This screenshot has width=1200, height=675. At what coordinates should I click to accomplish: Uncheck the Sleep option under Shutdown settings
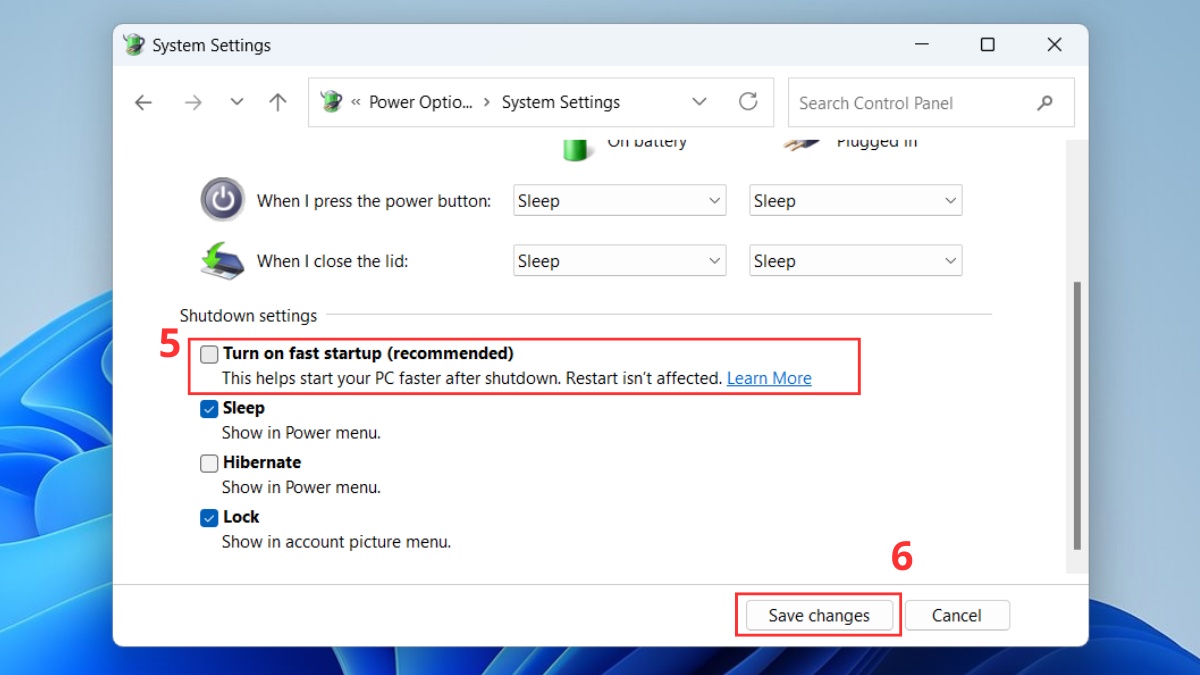pyautogui.click(x=209, y=408)
